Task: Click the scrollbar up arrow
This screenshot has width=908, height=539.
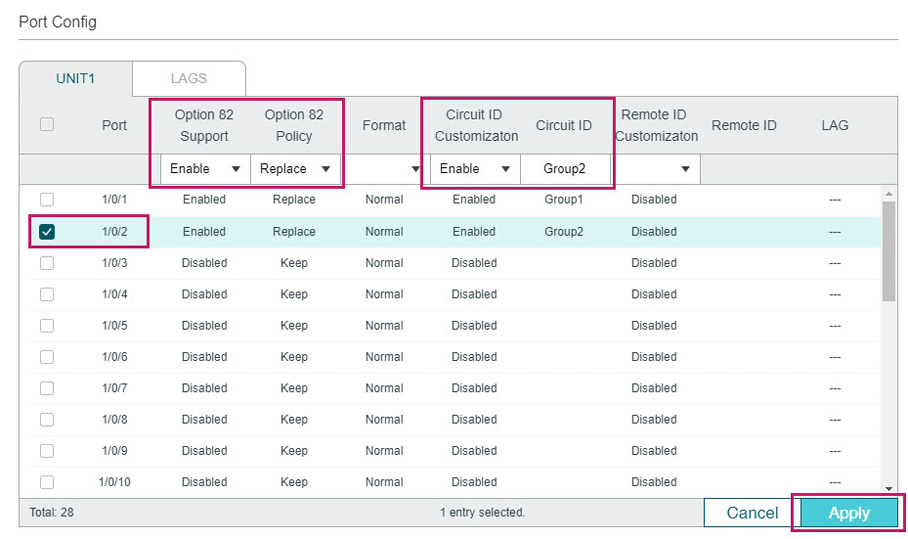Action: coord(889,193)
